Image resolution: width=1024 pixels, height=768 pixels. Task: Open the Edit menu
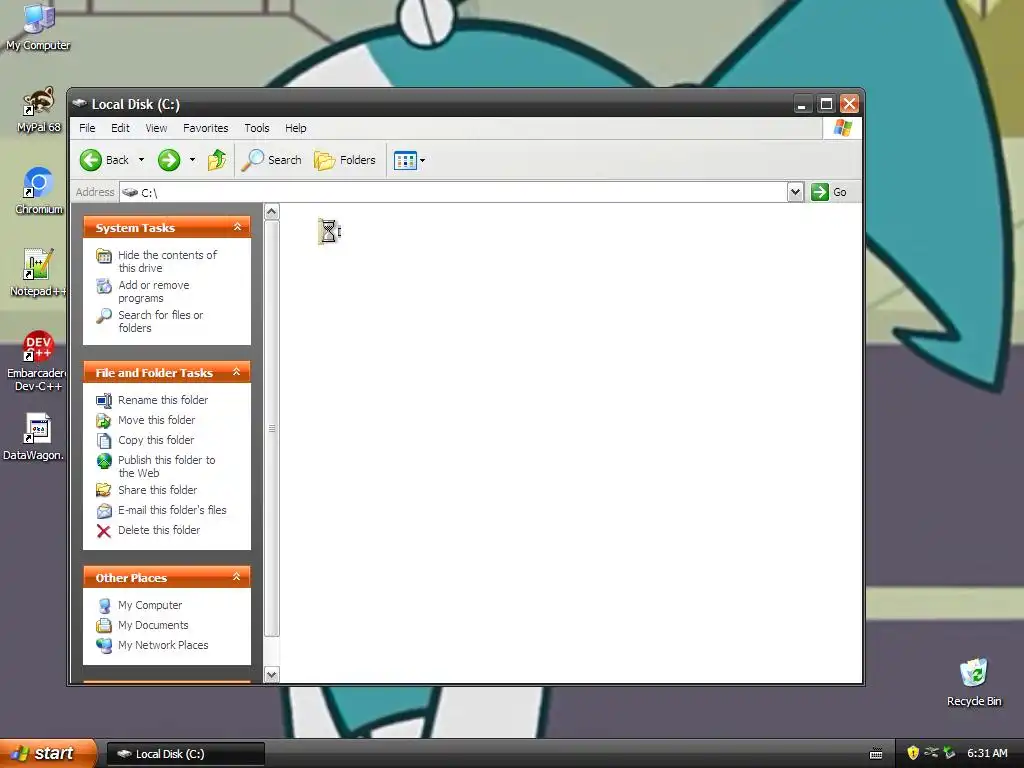(x=120, y=128)
